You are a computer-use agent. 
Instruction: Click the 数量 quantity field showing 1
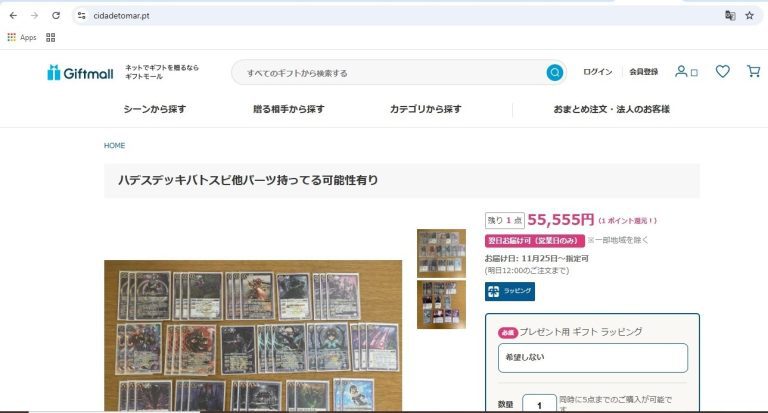tap(539, 404)
